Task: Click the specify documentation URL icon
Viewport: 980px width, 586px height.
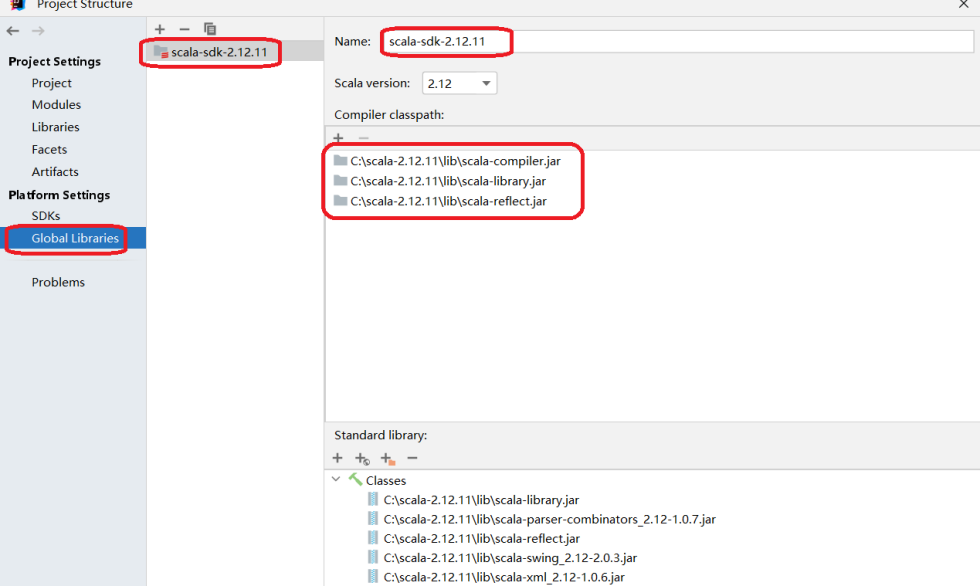Action: tap(362, 458)
